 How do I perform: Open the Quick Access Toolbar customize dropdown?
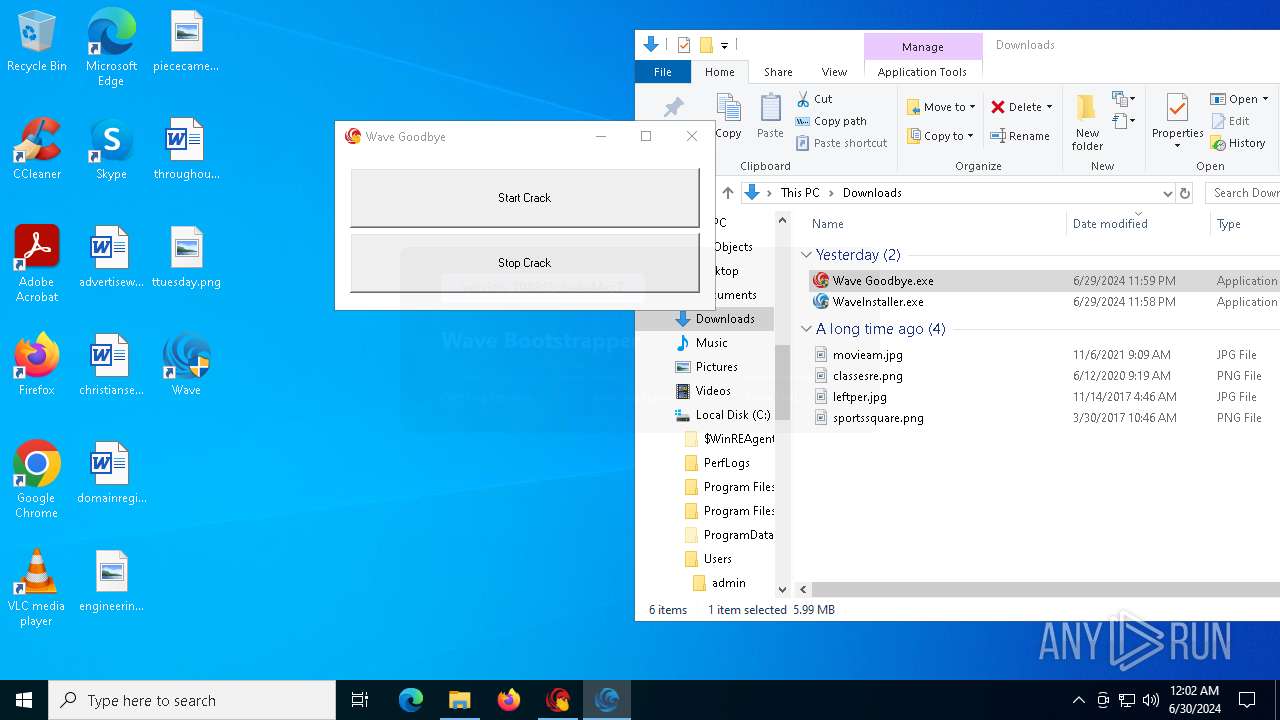pyautogui.click(x=724, y=45)
